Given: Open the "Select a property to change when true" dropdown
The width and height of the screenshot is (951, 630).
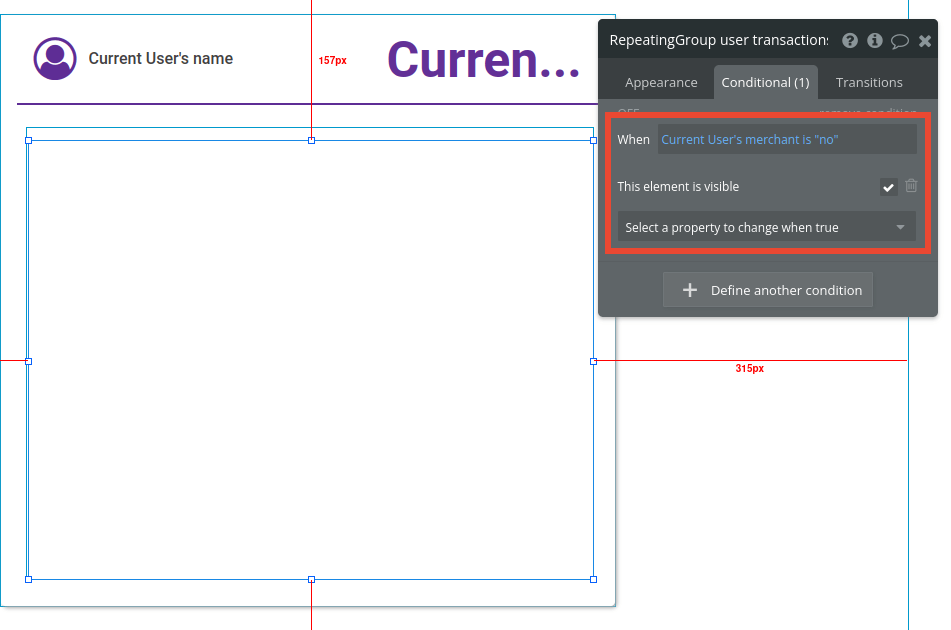Looking at the screenshot, I should tap(766, 227).
